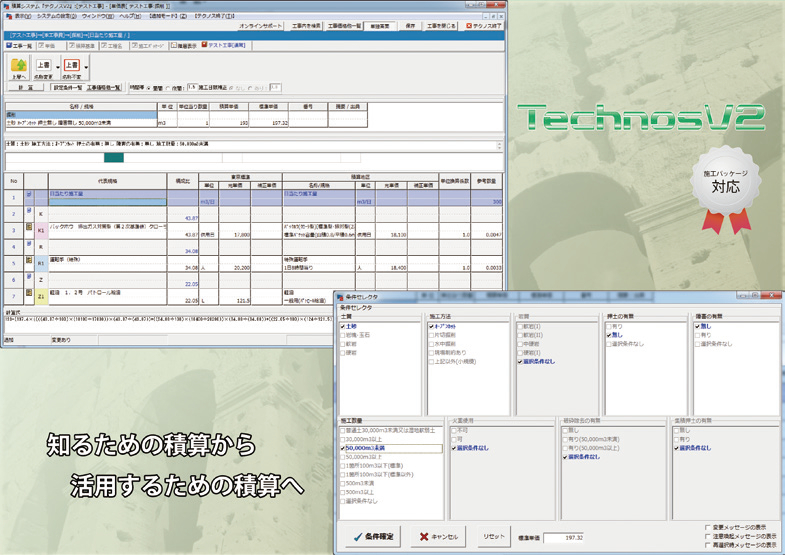Click the 上層へ folder-up icon

click(x=18, y=65)
